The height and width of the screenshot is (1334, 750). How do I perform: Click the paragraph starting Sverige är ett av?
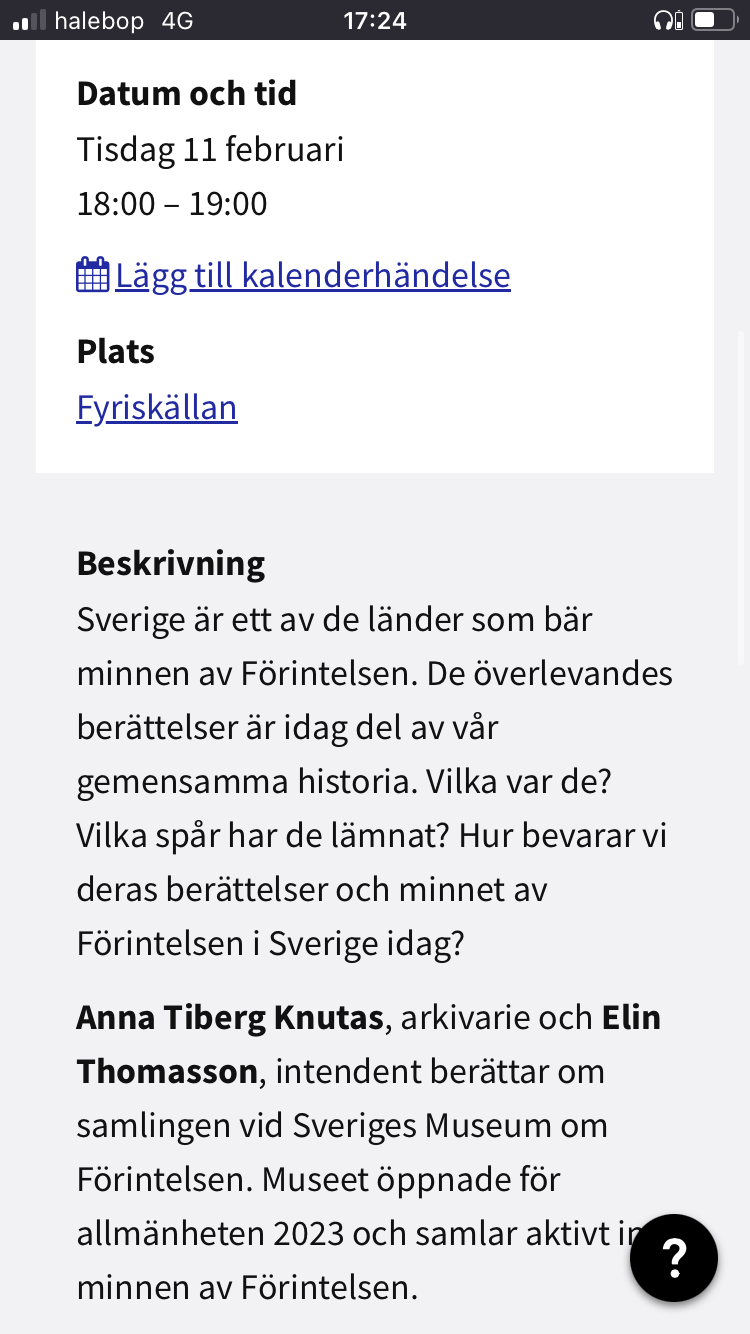375,781
